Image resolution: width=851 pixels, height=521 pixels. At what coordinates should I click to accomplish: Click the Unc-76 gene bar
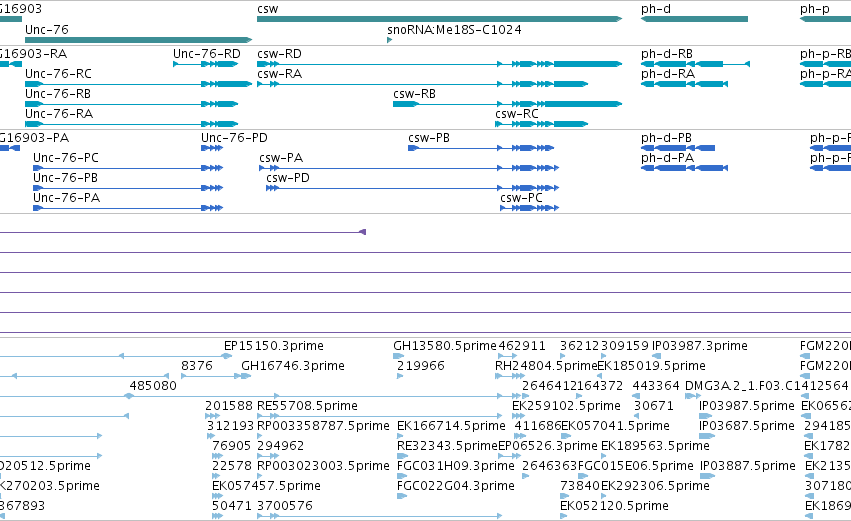138,40
